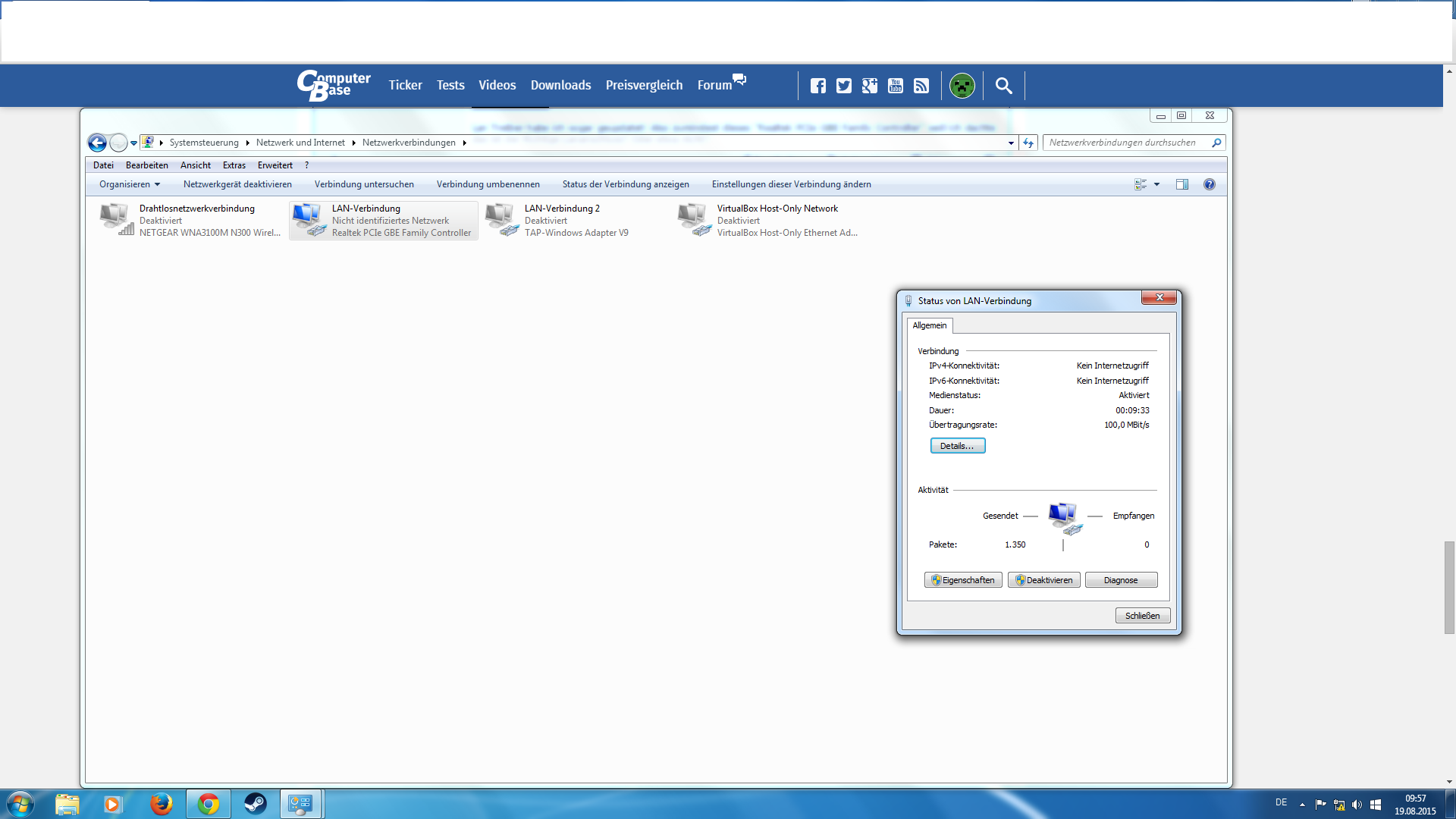This screenshot has height=819, width=1456.
Task: Open the view options dropdown arrow
Action: click(x=1156, y=184)
